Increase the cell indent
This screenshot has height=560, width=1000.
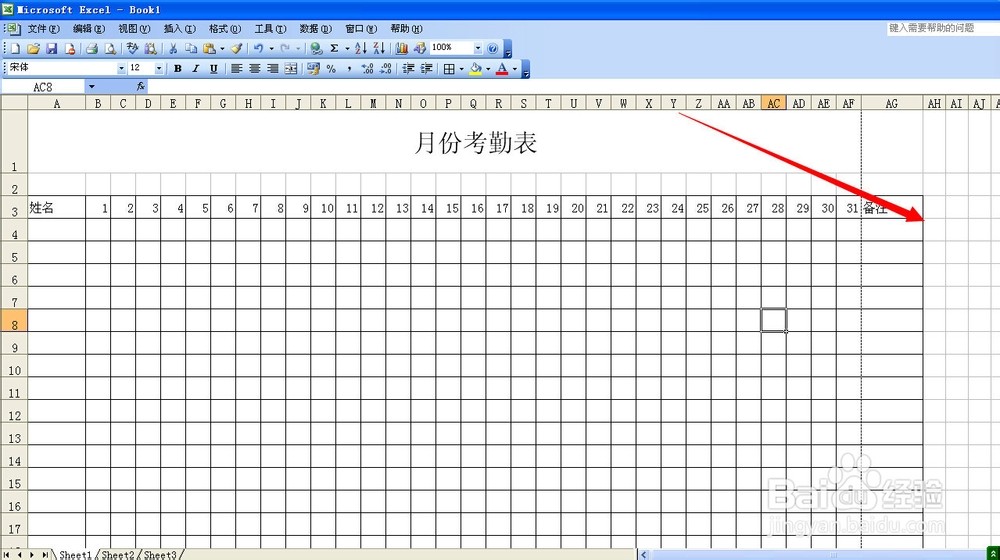click(x=427, y=69)
